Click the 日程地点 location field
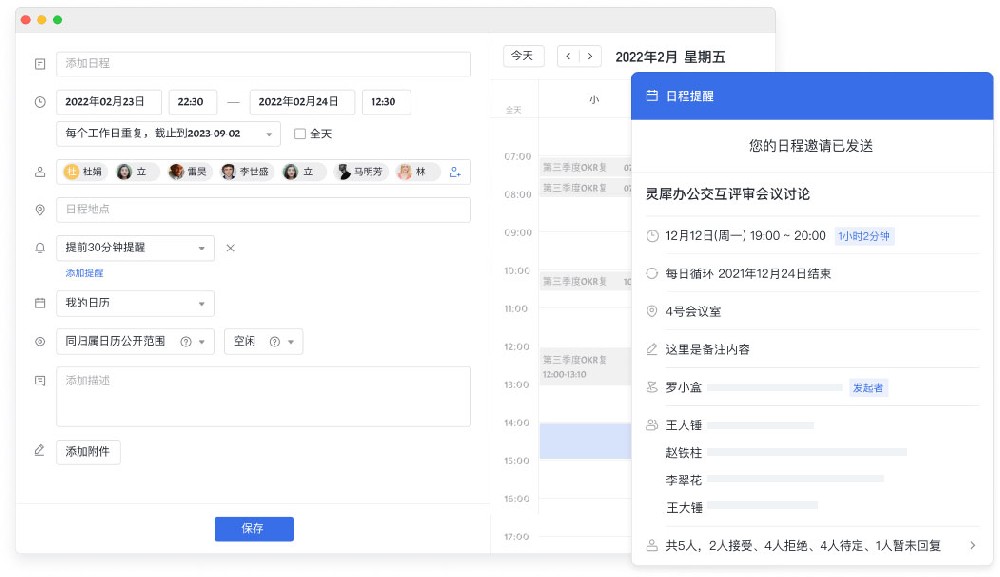Viewport: 1000px width, 577px height. (263, 210)
